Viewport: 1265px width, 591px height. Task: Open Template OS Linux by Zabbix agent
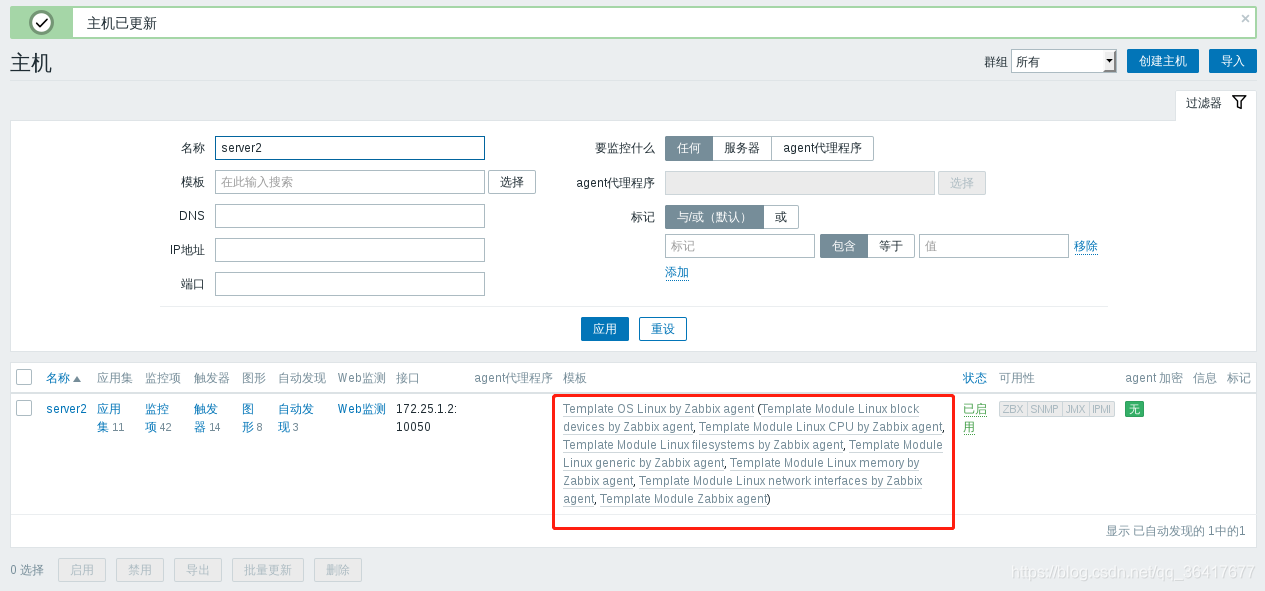tap(658, 409)
